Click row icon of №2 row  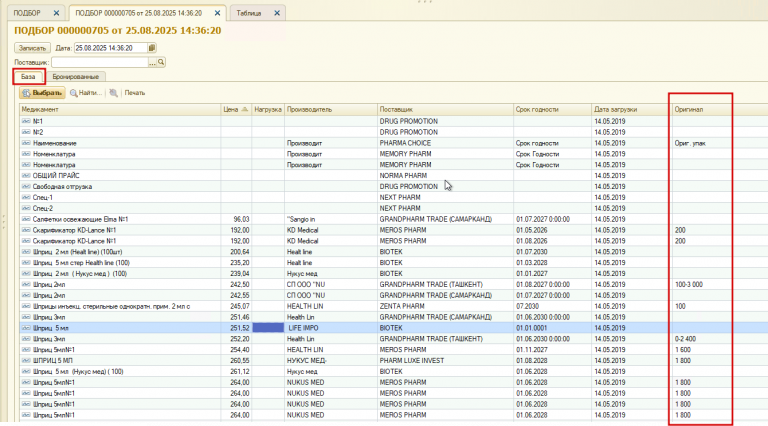[26, 132]
